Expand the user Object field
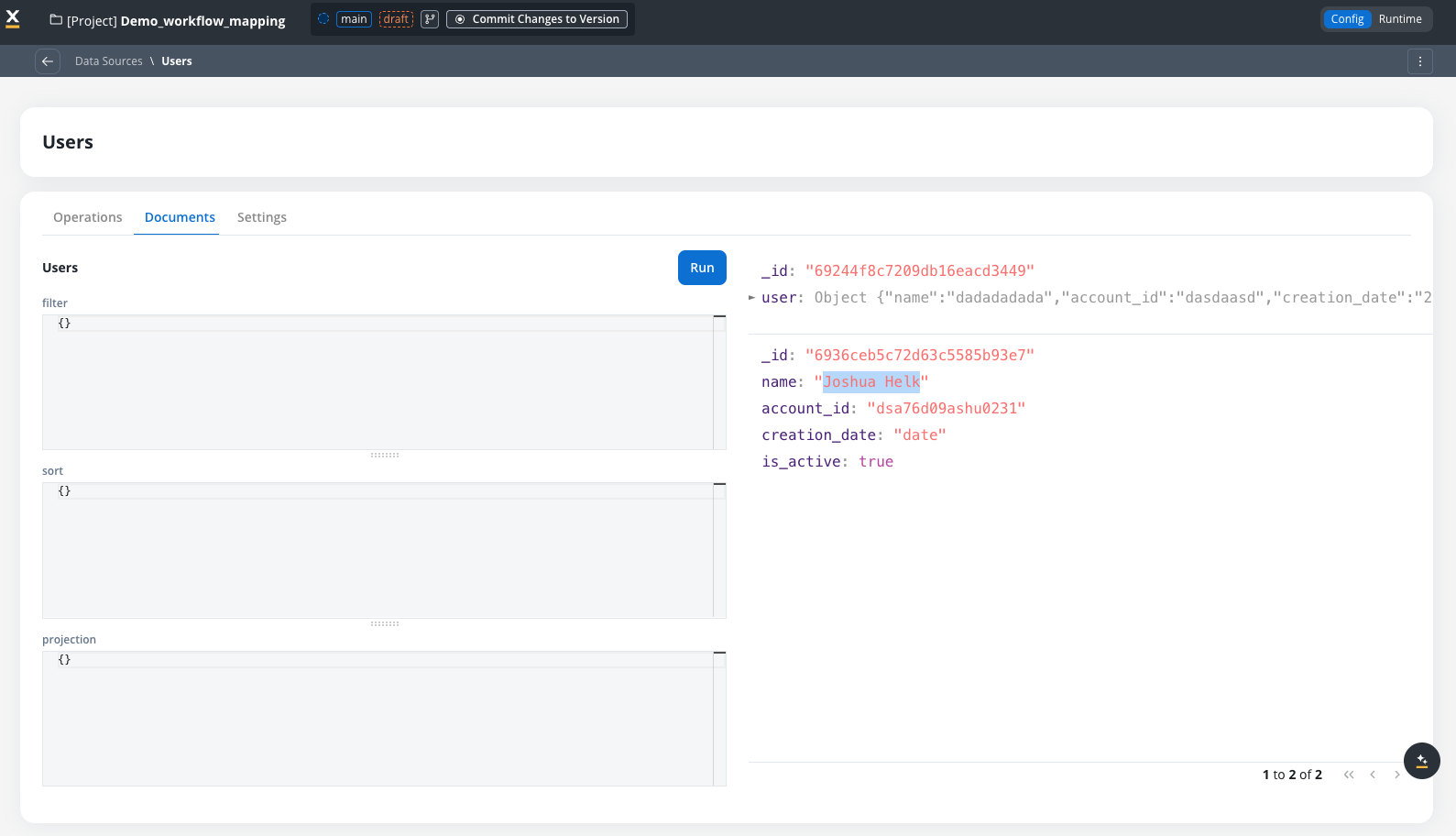The width and height of the screenshot is (1456, 836). tap(752, 297)
